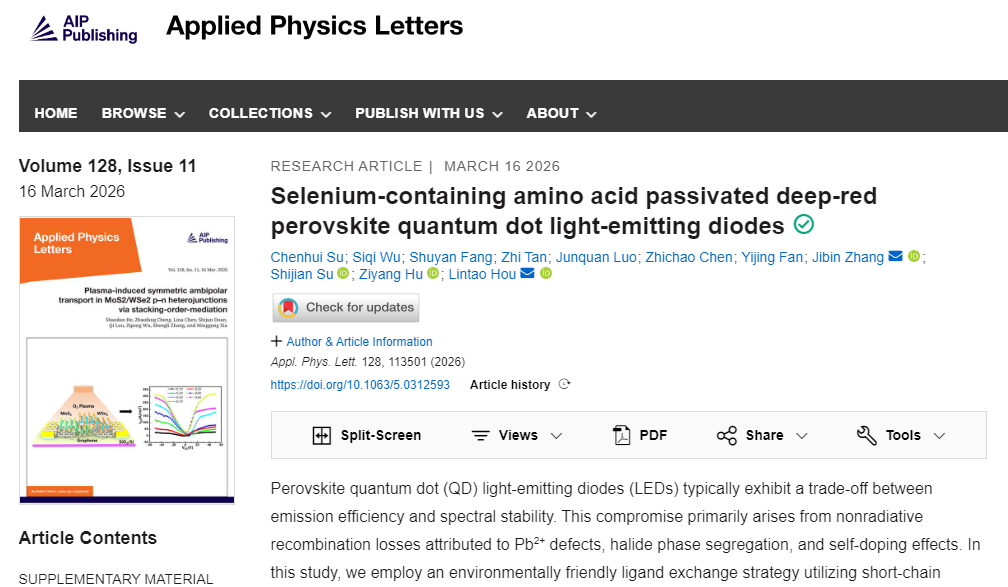Expand Author & Article Information
Screen dimensions: 1008x587
click(x=352, y=342)
